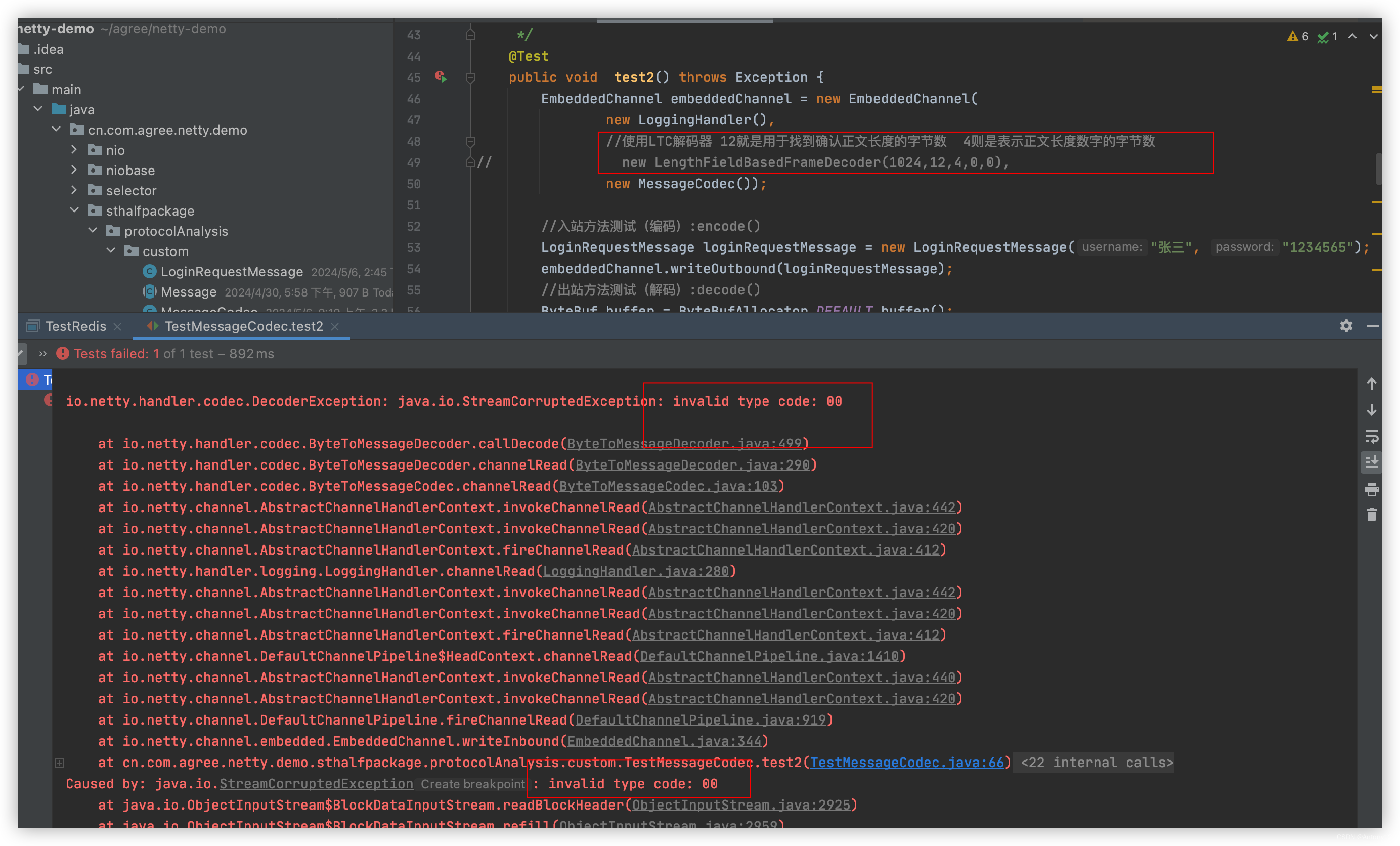Click the @Test annotation
The image size is (1400, 846).
(529, 56)
